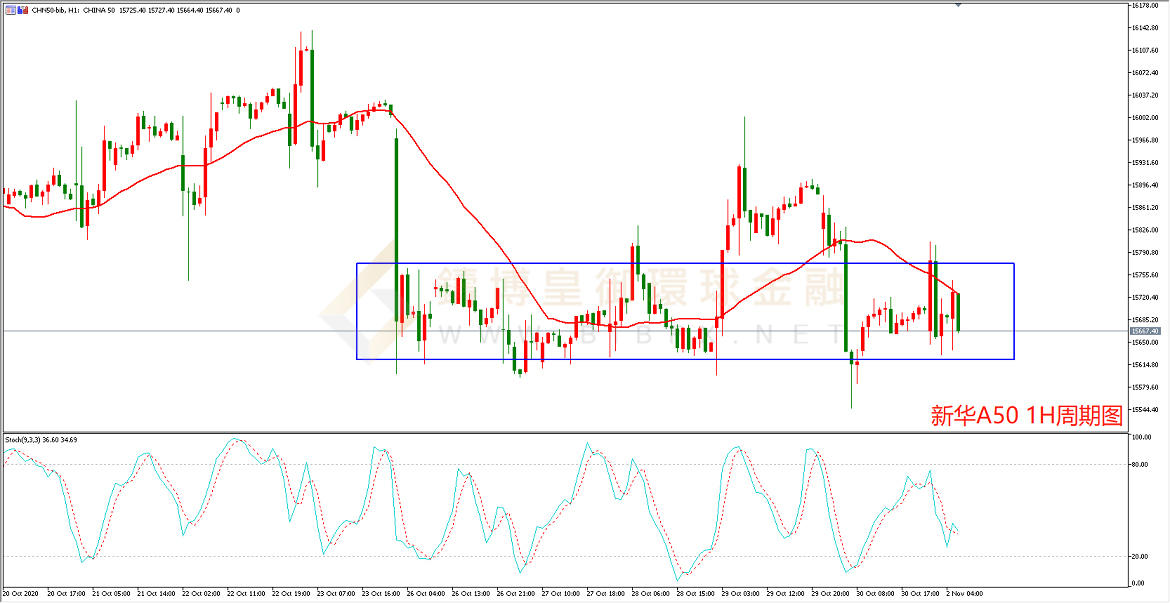Select the 15544.44 price scale label

click(1144, 410)
